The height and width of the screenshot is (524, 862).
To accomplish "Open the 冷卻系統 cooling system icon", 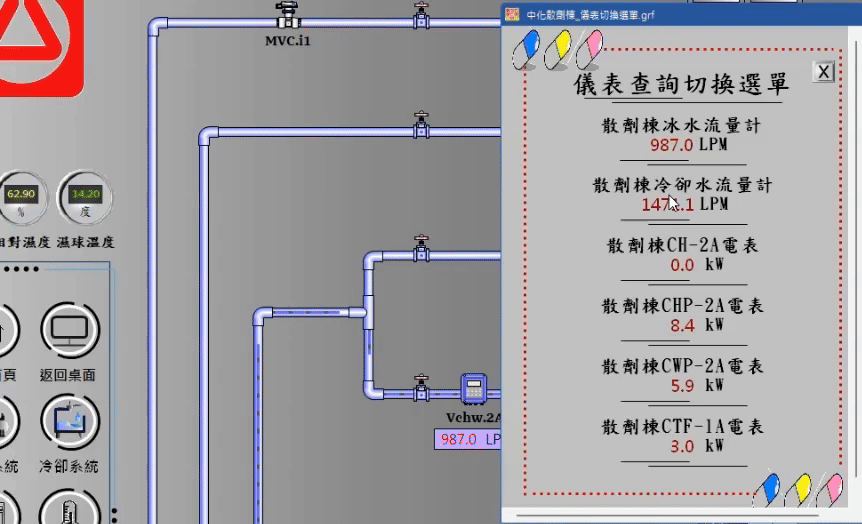I will coord(69,421).
